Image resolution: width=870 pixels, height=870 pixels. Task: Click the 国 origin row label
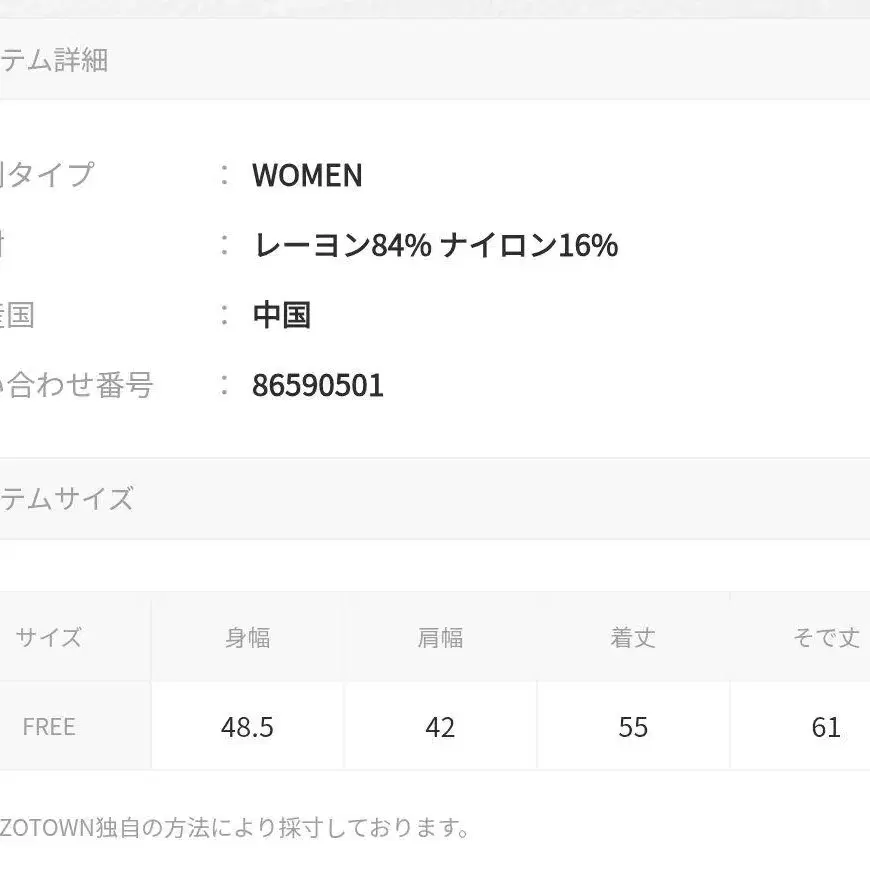(x=18, y=315)
